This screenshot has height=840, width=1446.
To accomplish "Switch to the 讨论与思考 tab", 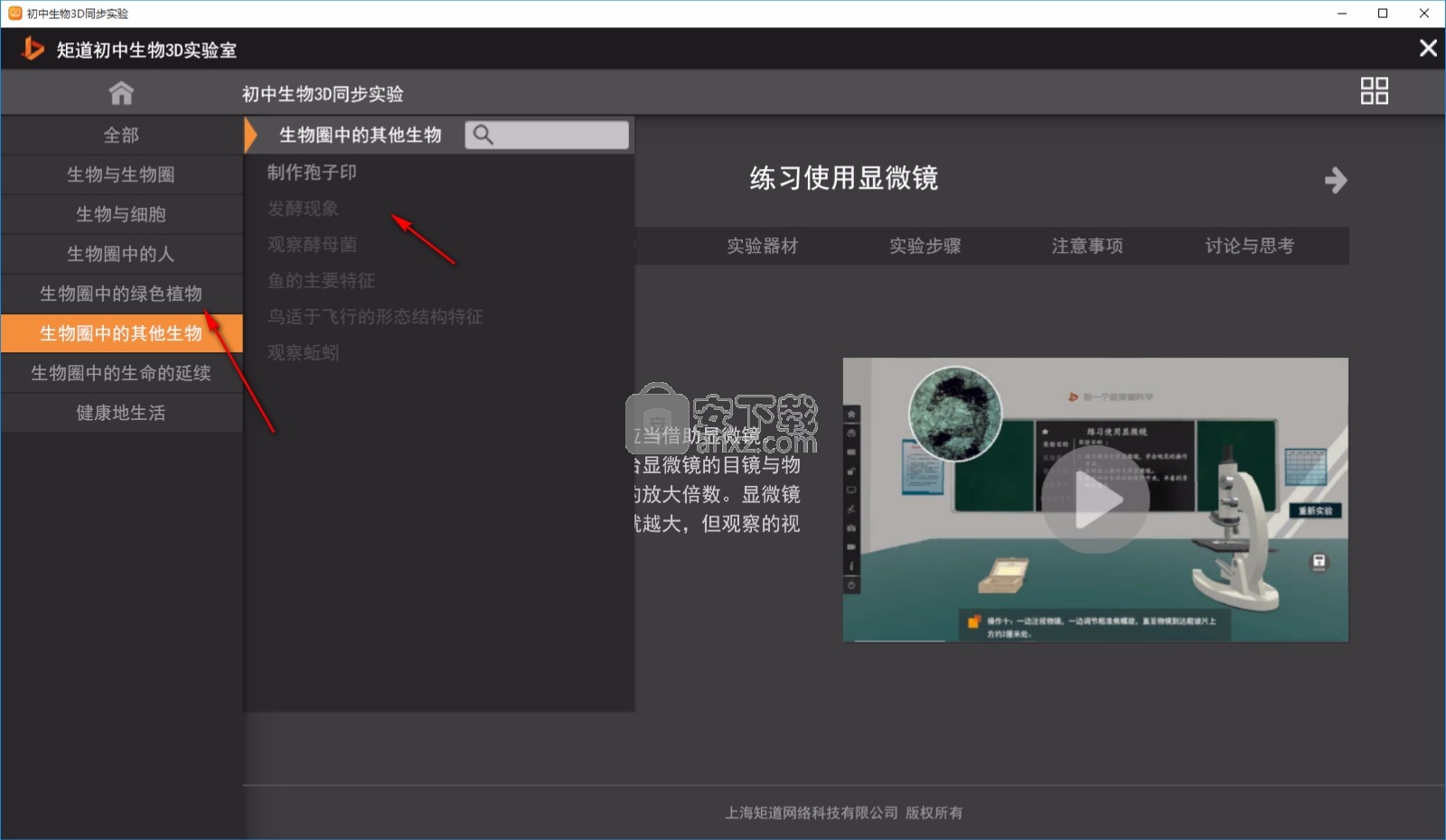I will click(1249, 246).
